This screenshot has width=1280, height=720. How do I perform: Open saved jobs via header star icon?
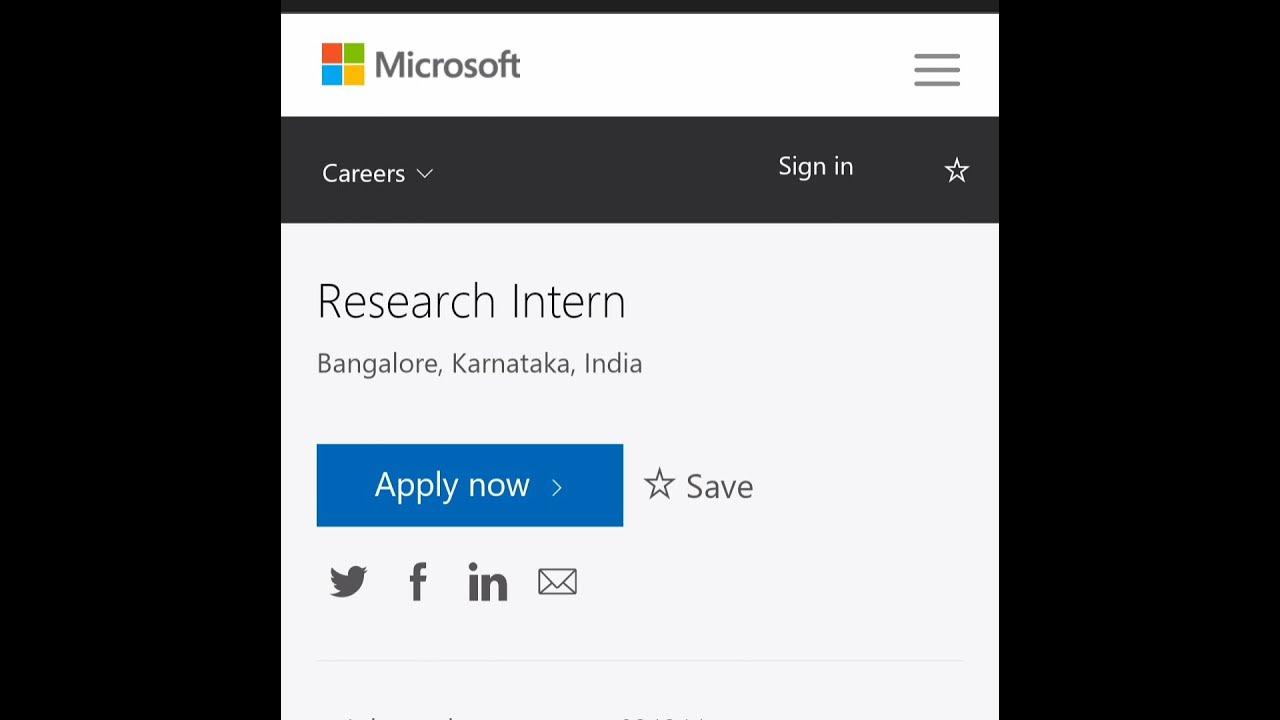[957, 171]
